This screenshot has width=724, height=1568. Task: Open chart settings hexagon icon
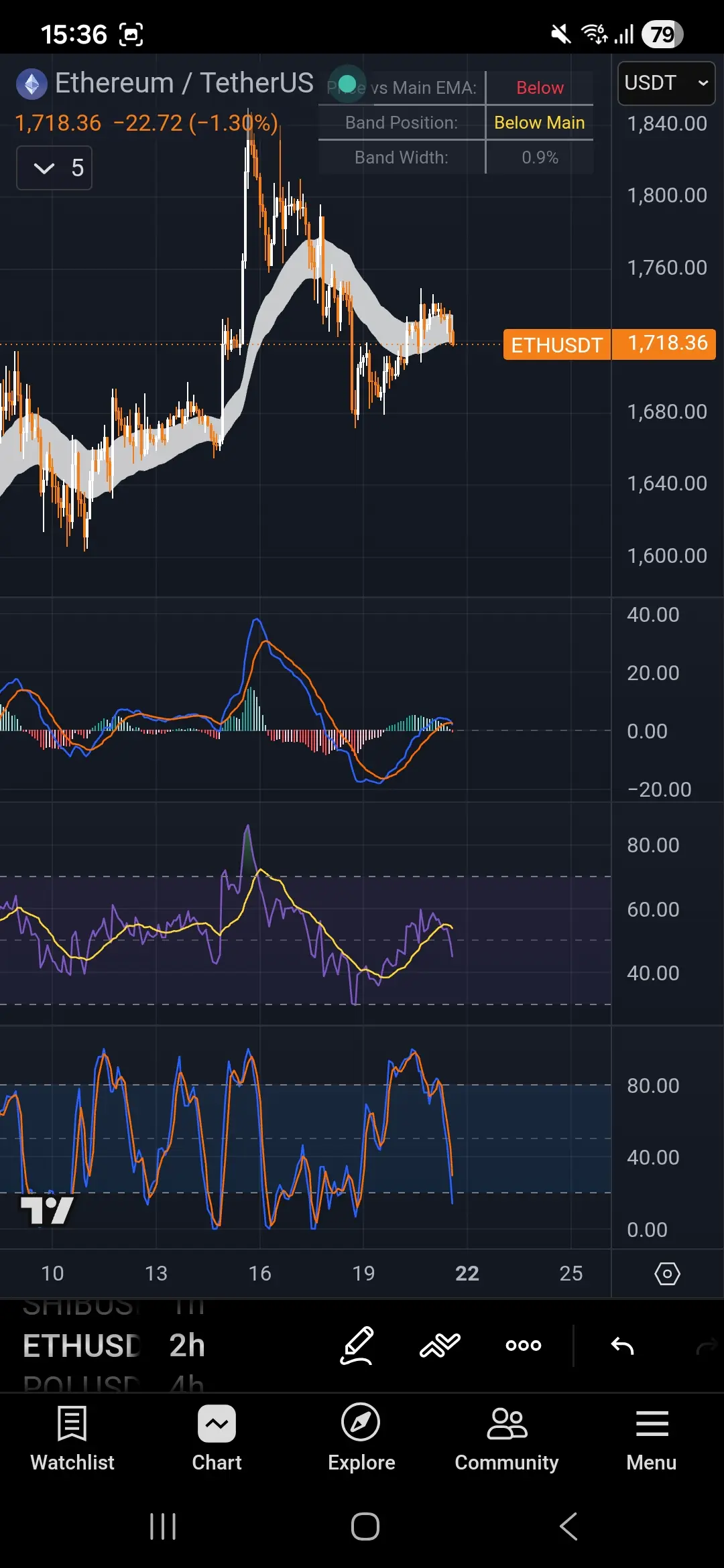(667, 1273)
